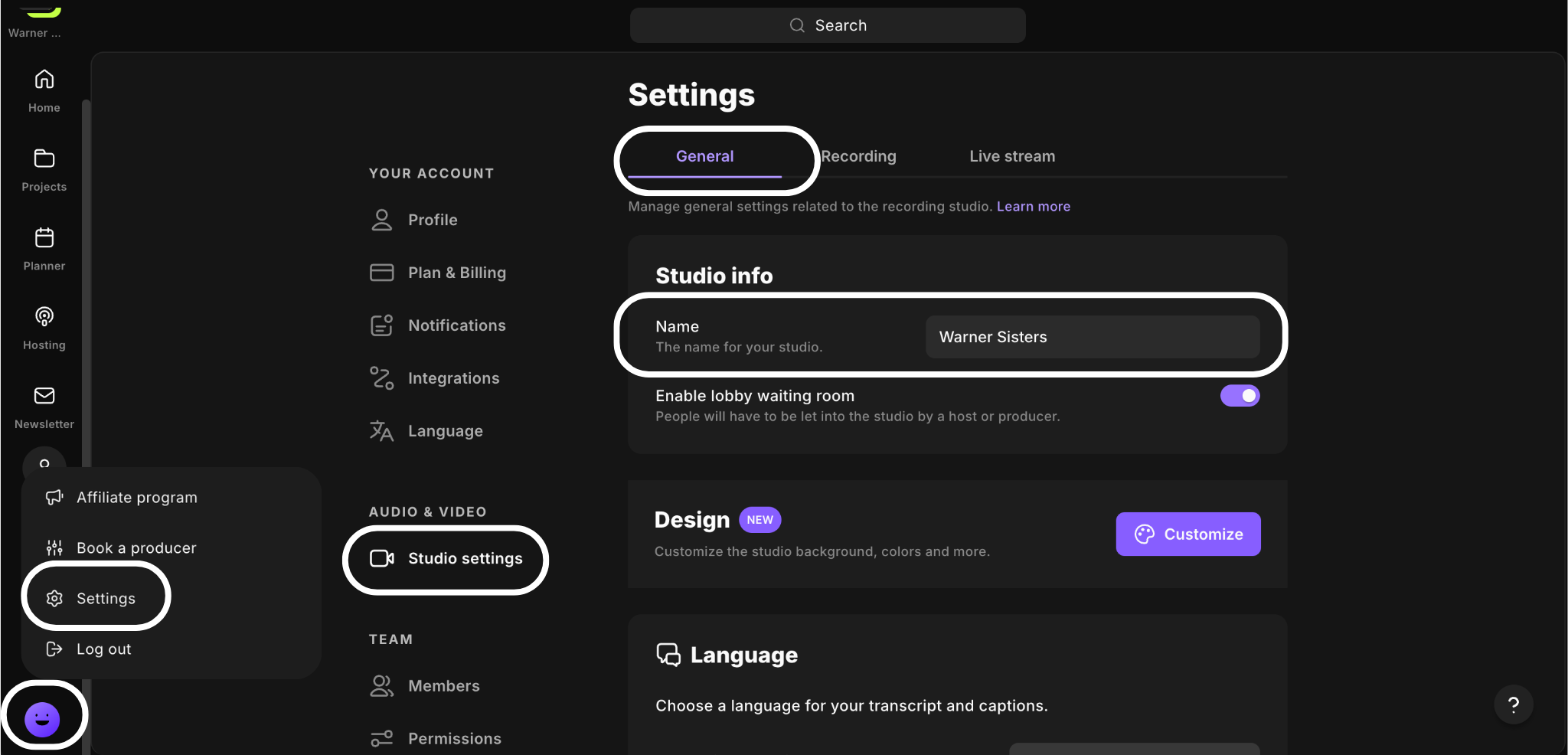Switch to the General tab
The height and width of the screenshot is (755, 1568).
[704, 156]
